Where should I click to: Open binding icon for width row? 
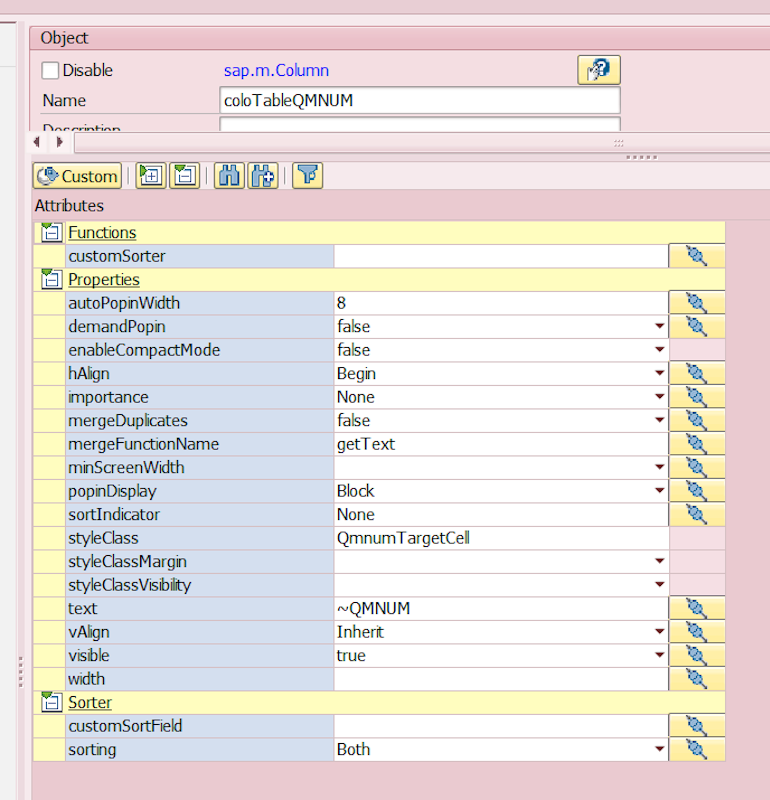click(697, 678)
